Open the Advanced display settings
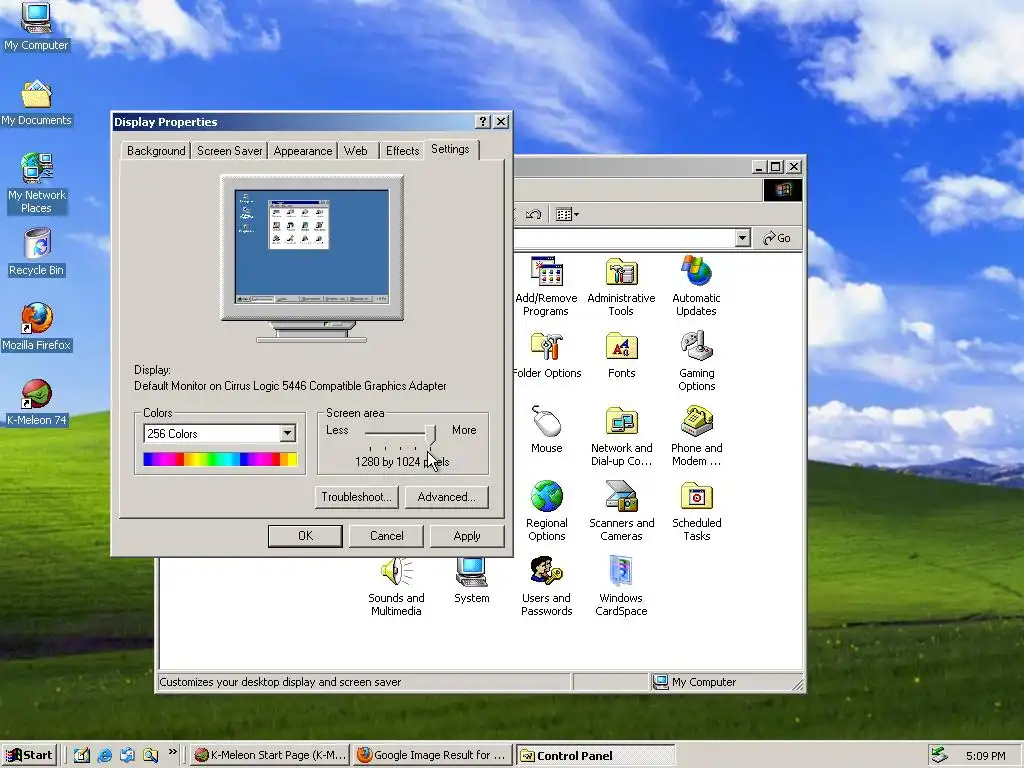Viewport: 1024px width, 768px height. click(x=447, y=497)
